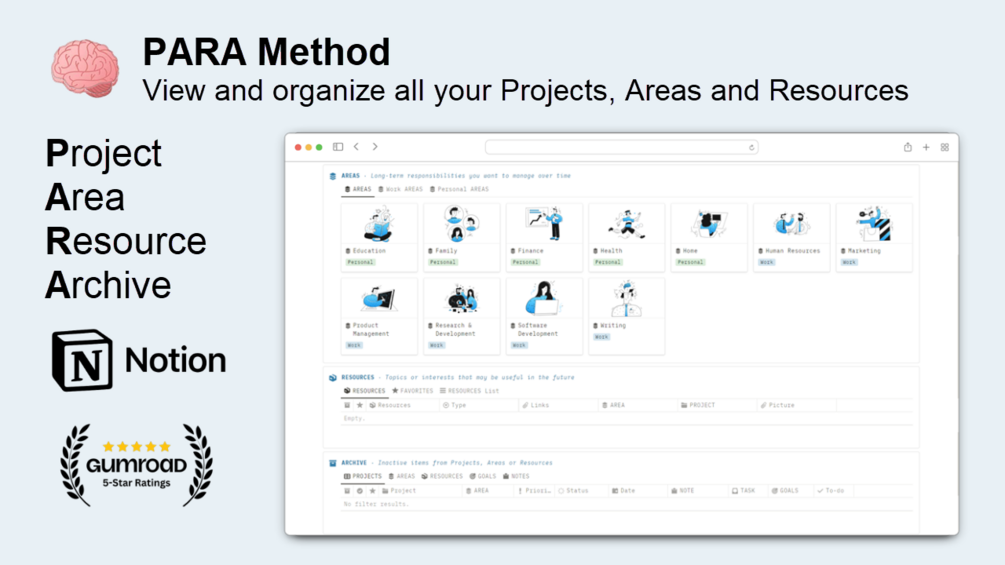Image resolution: width=1005 pixels, height=565 pixels.
Task: Click the Resources name column header
Action: [390, 405]
